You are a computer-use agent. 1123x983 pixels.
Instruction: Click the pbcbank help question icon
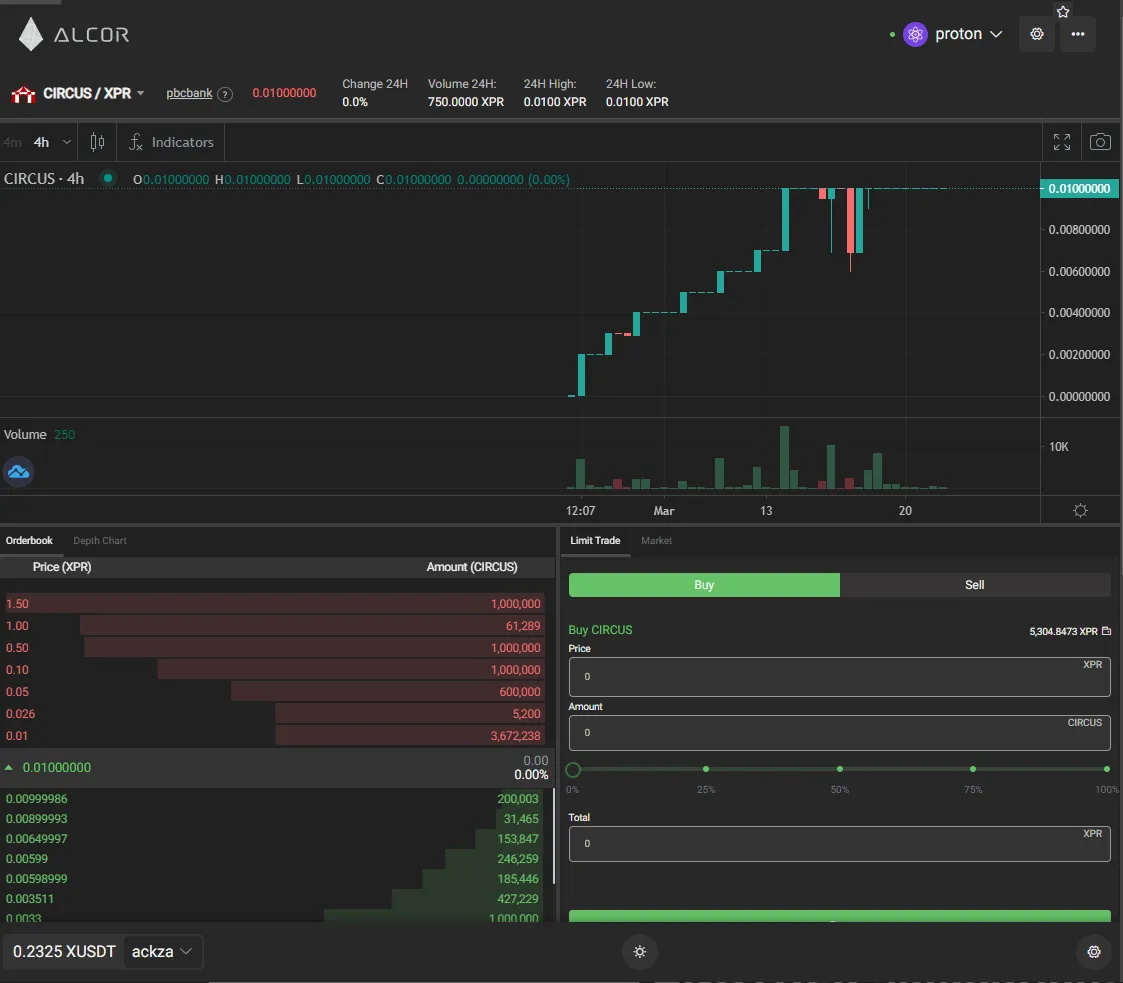(x=225, y=94)
